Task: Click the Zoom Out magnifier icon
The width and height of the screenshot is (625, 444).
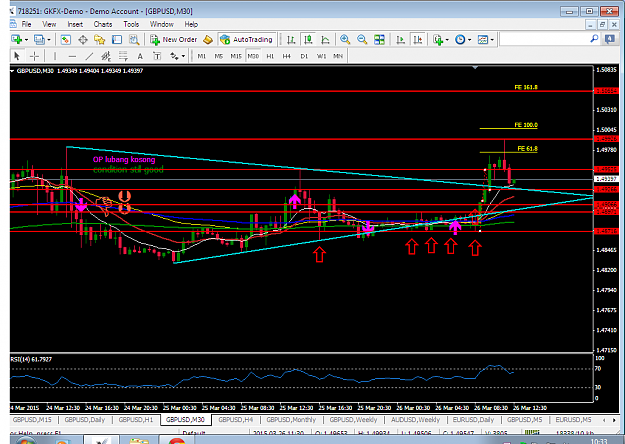Action: coord(362,39)
